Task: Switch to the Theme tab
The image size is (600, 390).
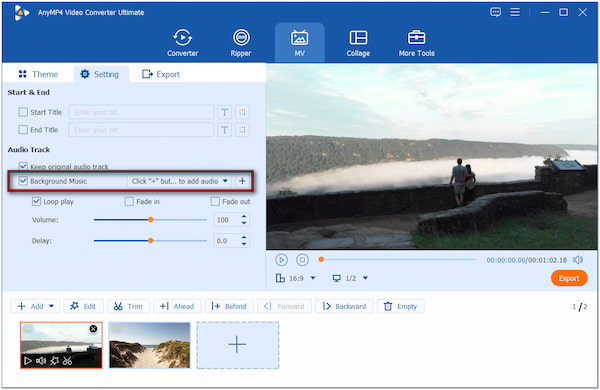Action: (x=38, y=74)
